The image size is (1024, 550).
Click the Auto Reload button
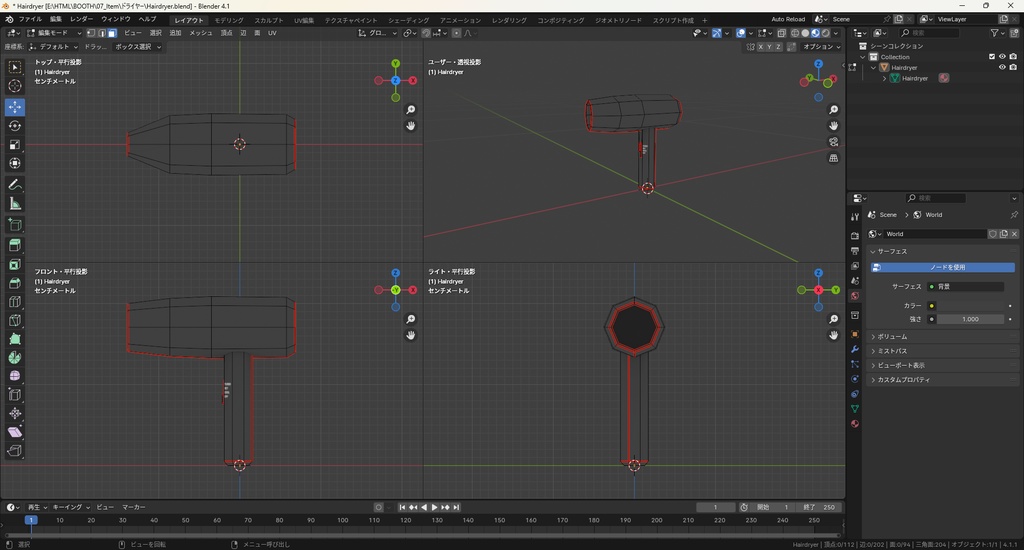coord(787,19)
